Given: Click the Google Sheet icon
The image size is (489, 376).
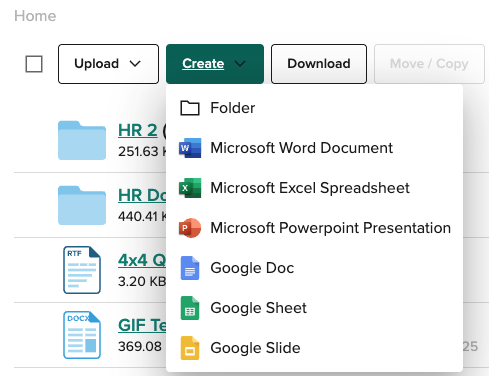Looking at the screenshot, I should (x=190, y=308).
